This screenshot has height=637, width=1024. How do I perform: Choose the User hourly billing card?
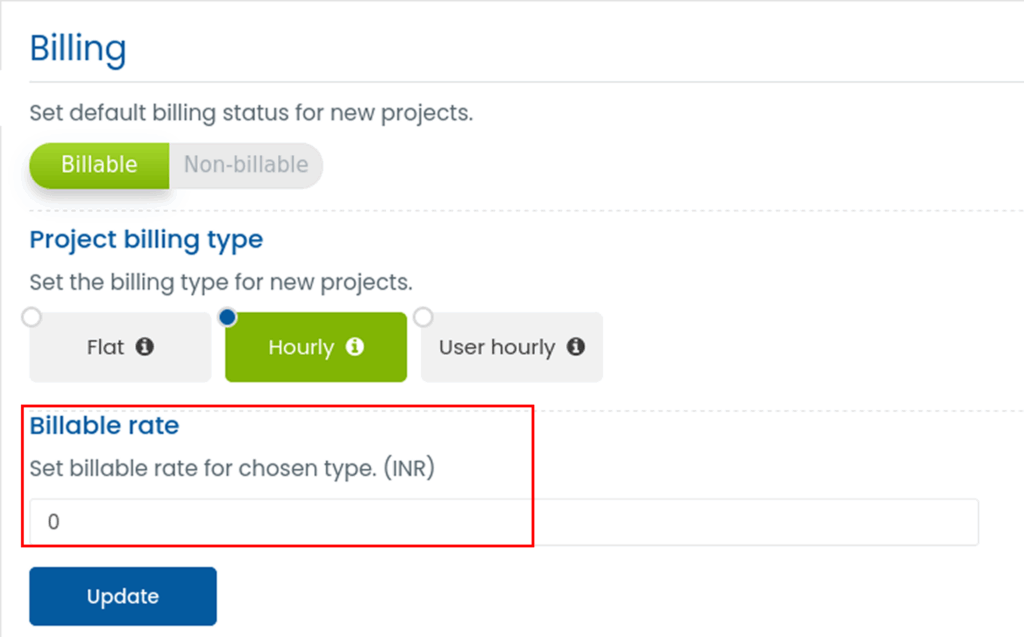(x=497, y=348)
